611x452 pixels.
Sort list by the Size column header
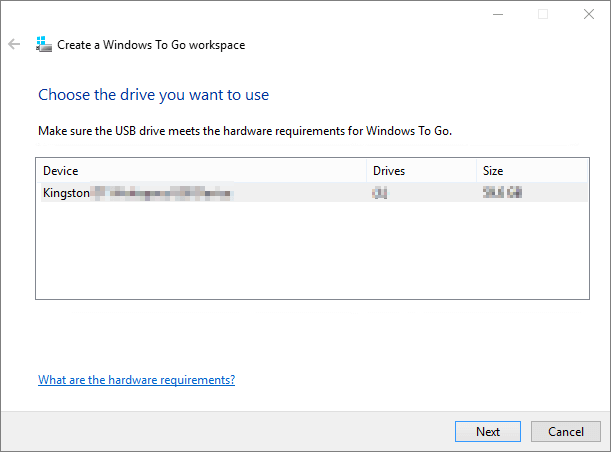point(530,170)
